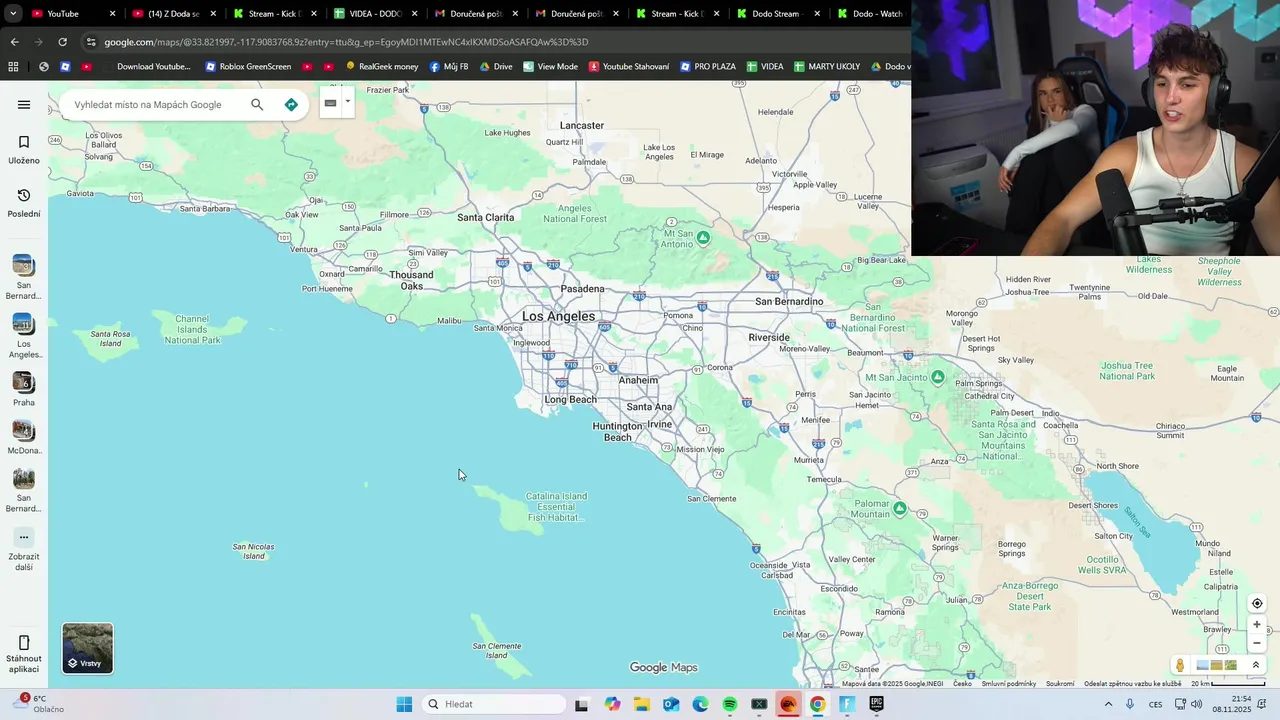Open the PRO PLAZA bookmark

coord(708,67)
